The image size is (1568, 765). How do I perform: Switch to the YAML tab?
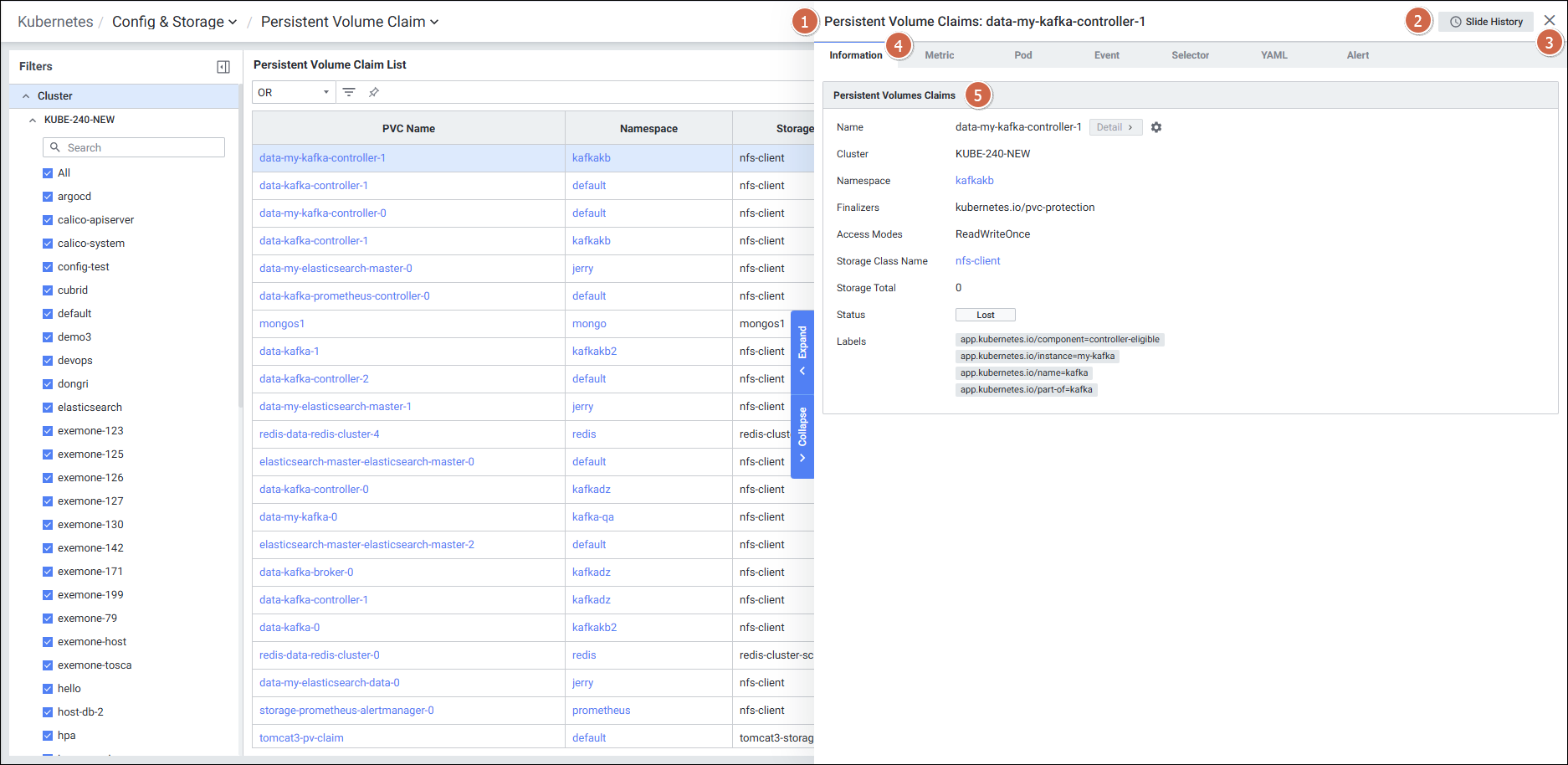point(1273,55)
